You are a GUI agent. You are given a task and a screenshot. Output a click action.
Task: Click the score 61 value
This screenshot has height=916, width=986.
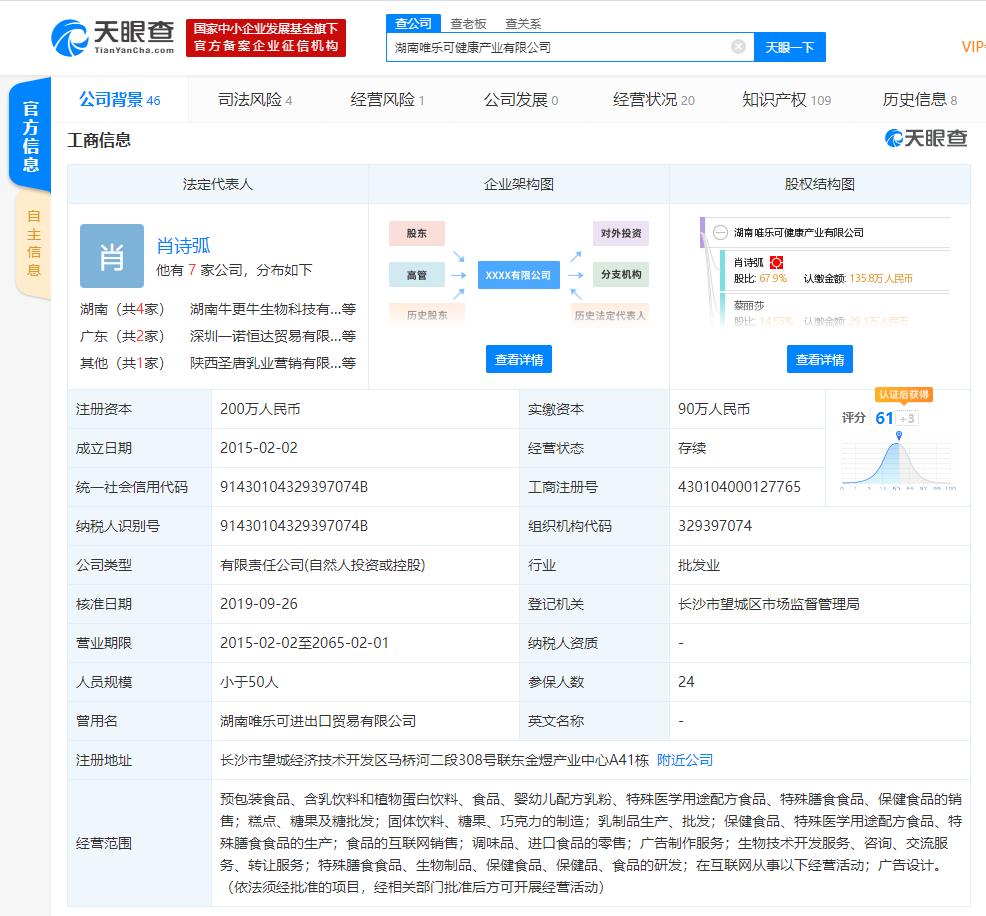point(884,418)
